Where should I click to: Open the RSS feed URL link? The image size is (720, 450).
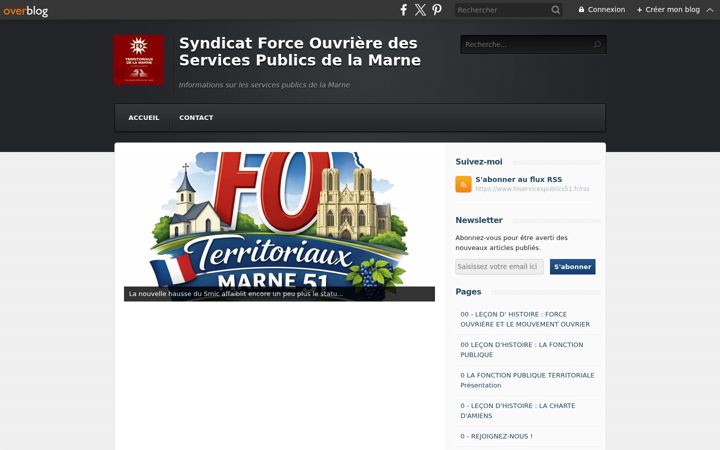[x=532, y=189]
